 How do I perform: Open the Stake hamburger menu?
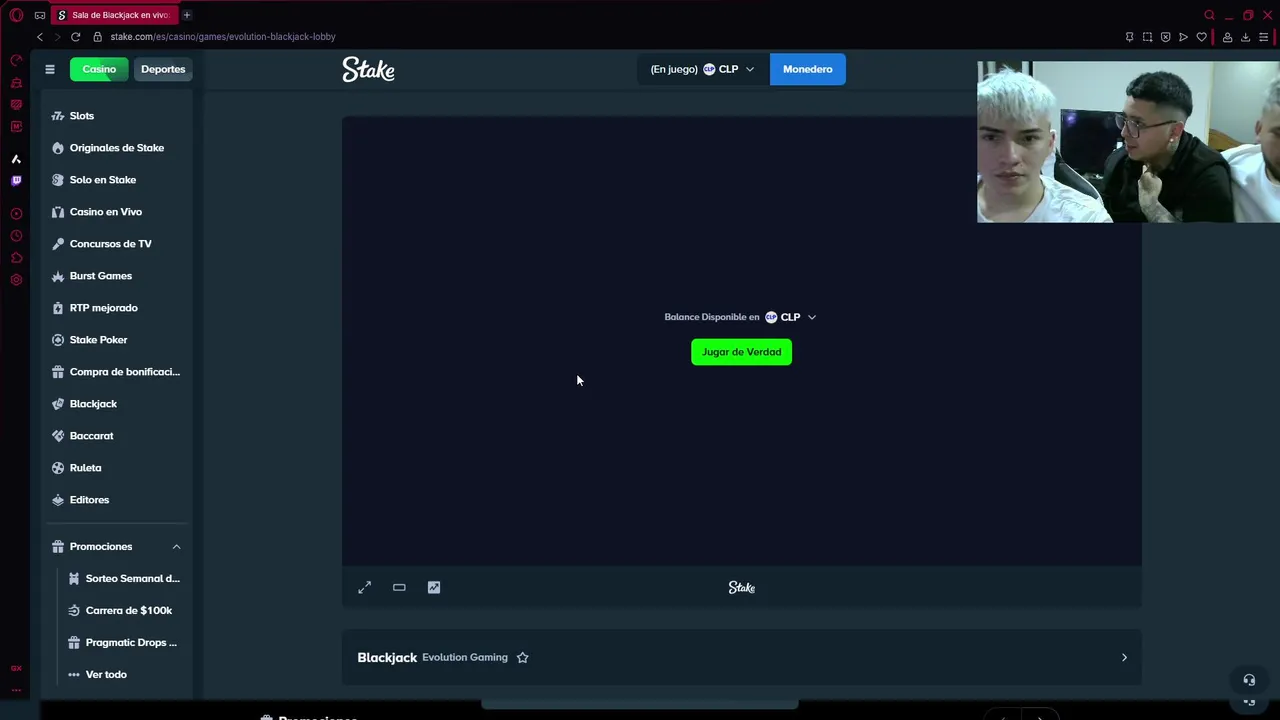49,69
